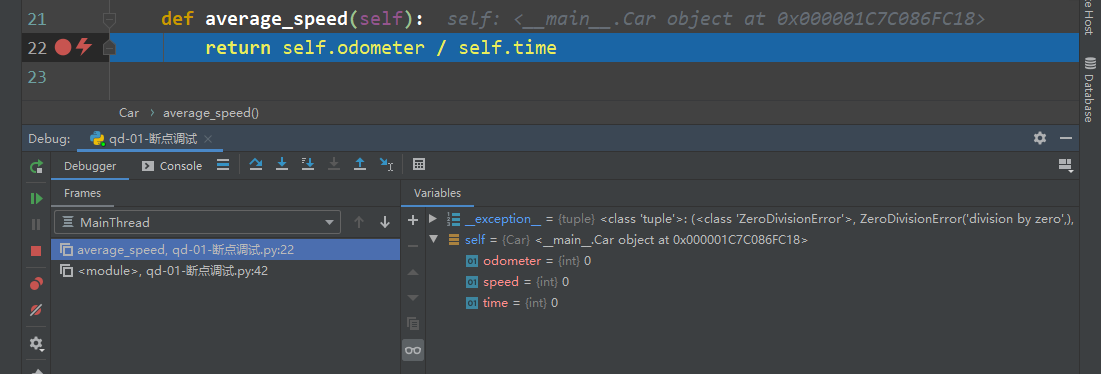Click the Step Out icon
The width and height of the screenshot is (1101, 374).
[360, 164]
